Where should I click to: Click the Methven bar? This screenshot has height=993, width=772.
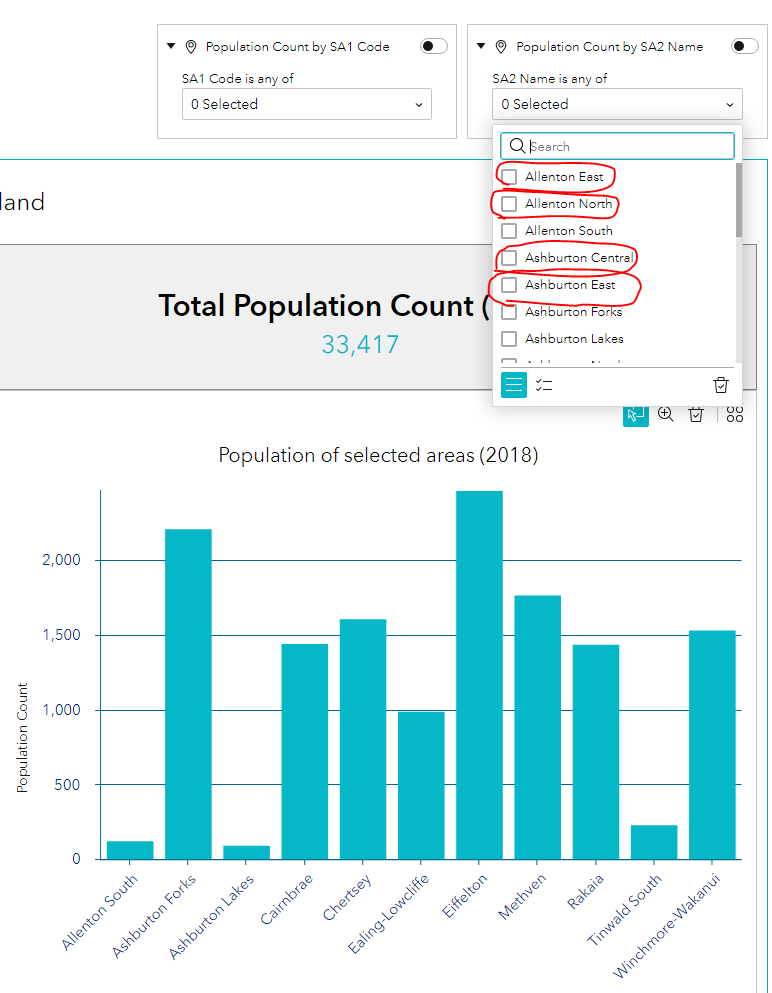(x=538, y=727)
